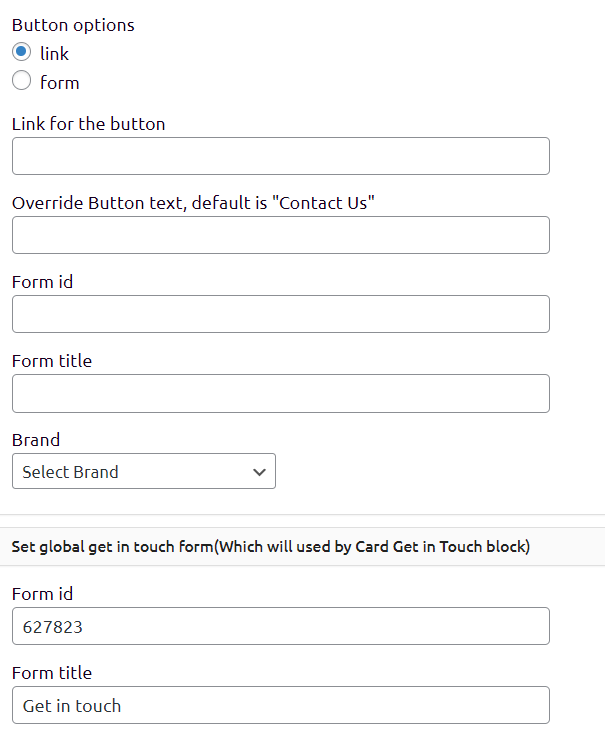Select the "form" radio button
This screenshot has width=605, height=739.
22,82
